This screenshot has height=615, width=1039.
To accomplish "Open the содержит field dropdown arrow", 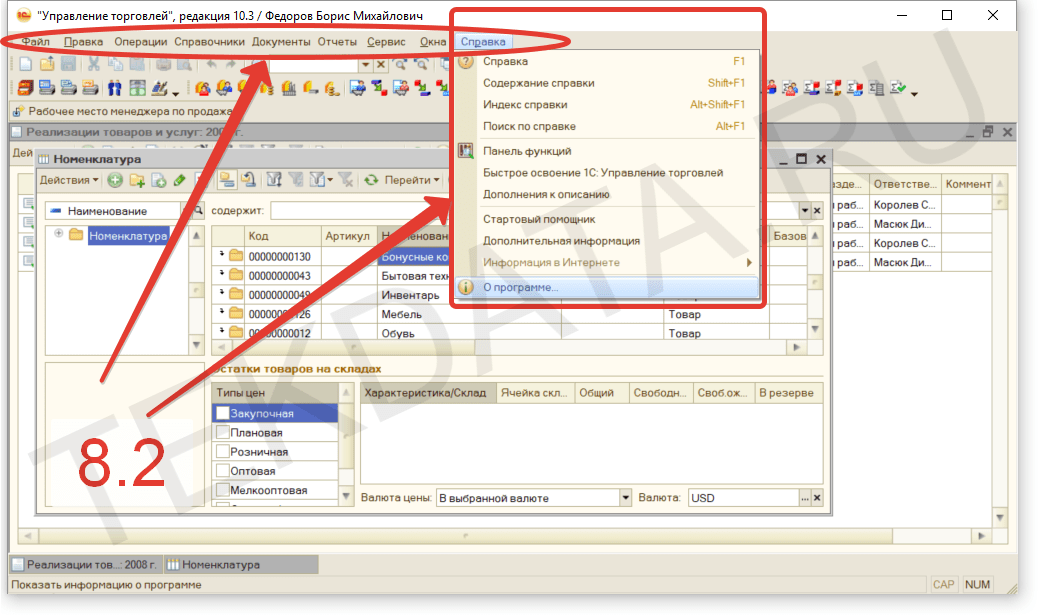I will [x=805, y=211].
